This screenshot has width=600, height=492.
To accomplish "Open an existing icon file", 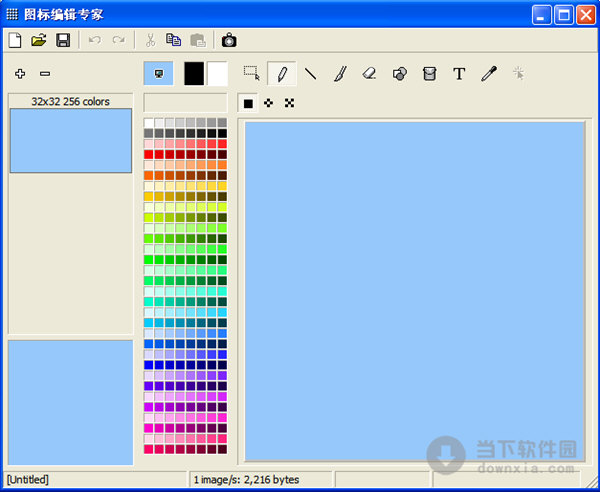I will point(39,40).
